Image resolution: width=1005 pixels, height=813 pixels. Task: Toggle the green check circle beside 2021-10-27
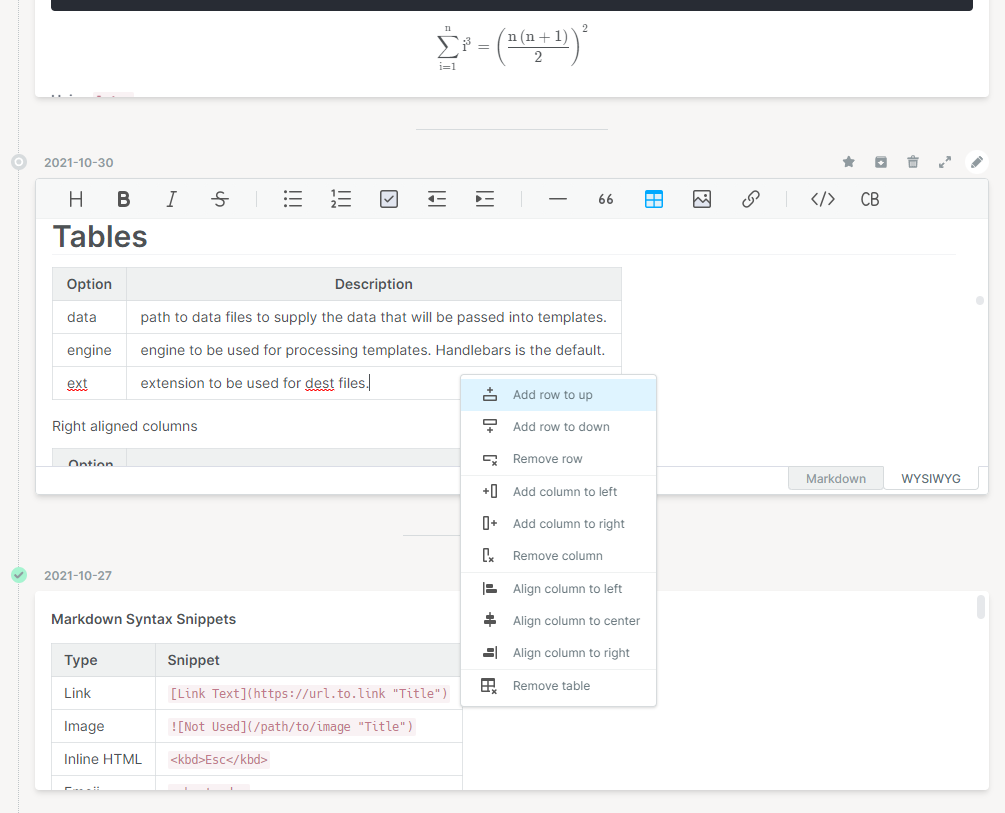pyautogui.click(x=18, y=574)
